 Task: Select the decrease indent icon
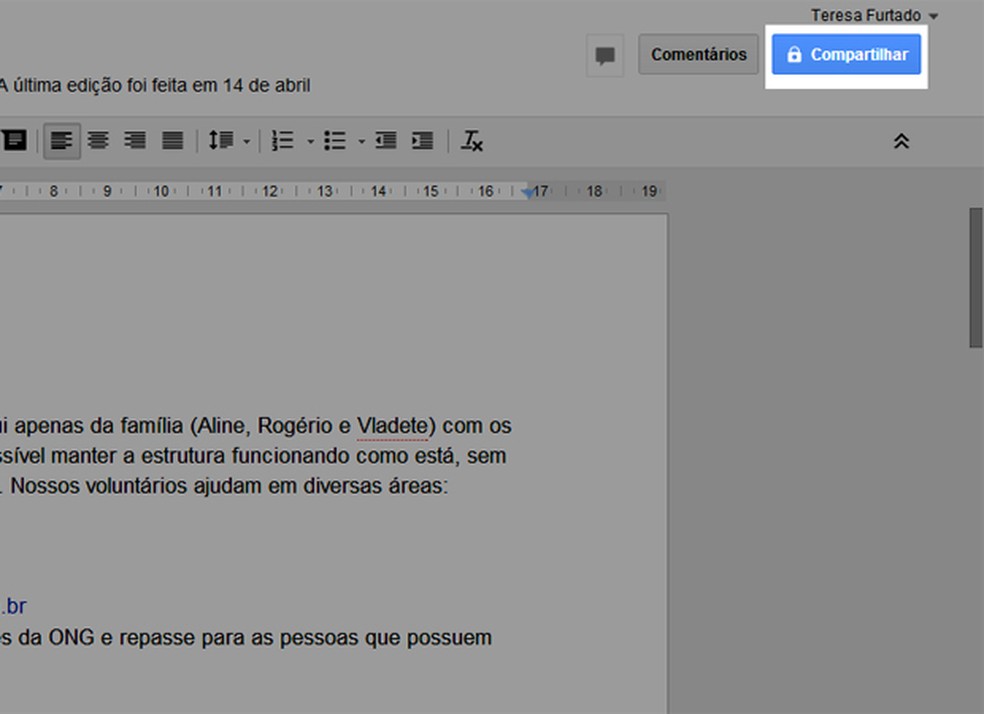(x=385, y=140)
